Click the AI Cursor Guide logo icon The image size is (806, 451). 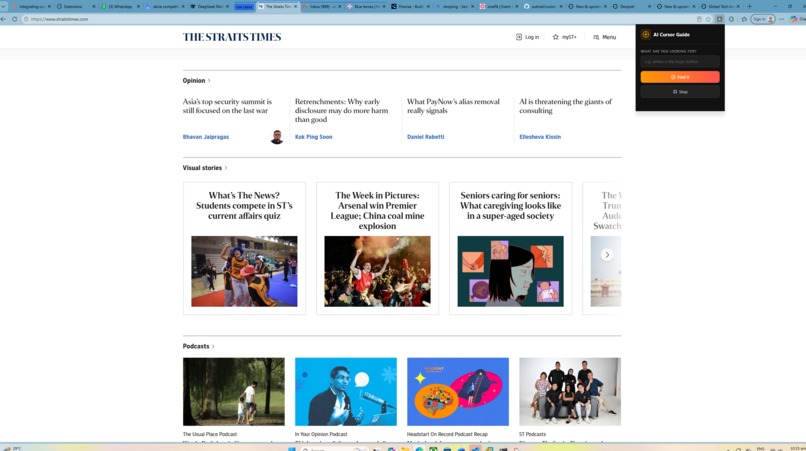(646, 34)
